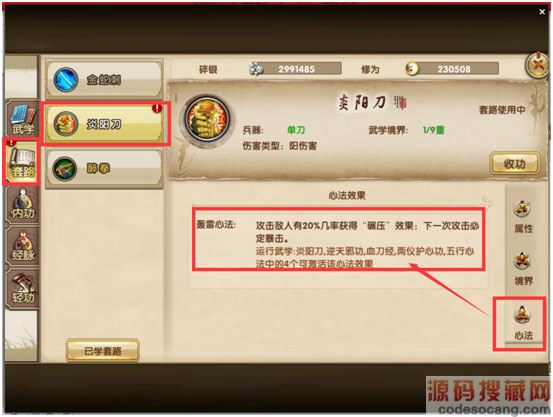
Task: Select the 套路 routines sidebar tab
Action: coord(22,162)
